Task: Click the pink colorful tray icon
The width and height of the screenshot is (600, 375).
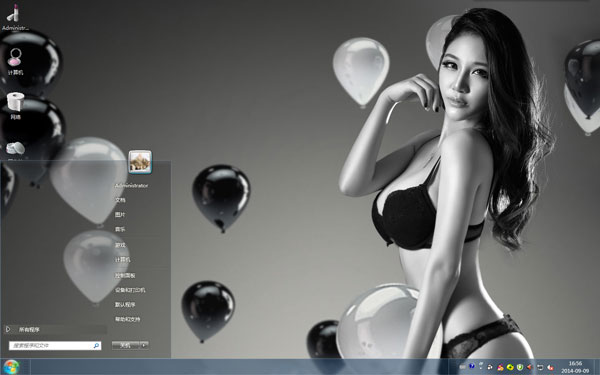Action: pyautogui.click(x=500, y=367)
